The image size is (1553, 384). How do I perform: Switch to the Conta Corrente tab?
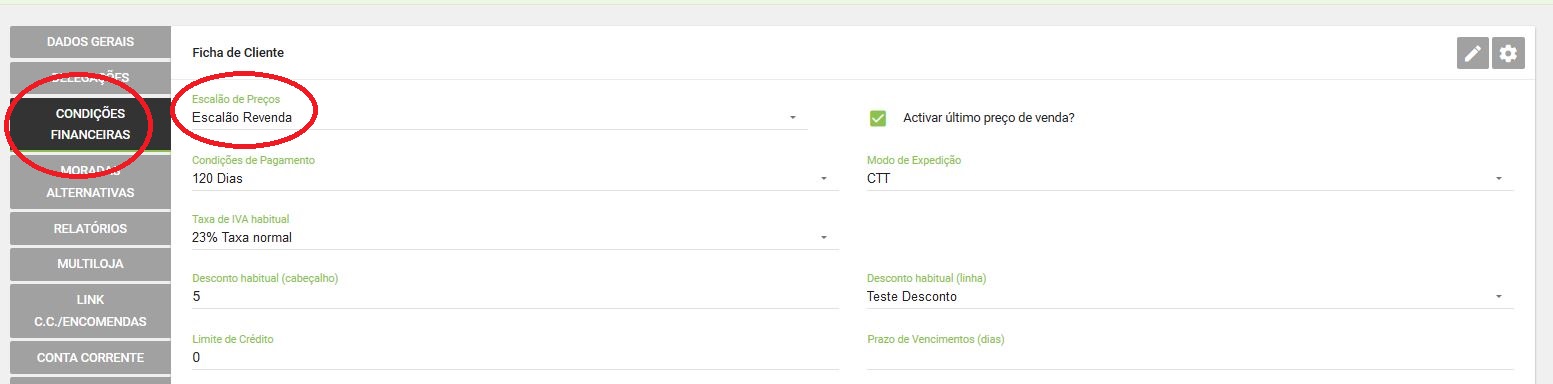(x=90, y=357)
